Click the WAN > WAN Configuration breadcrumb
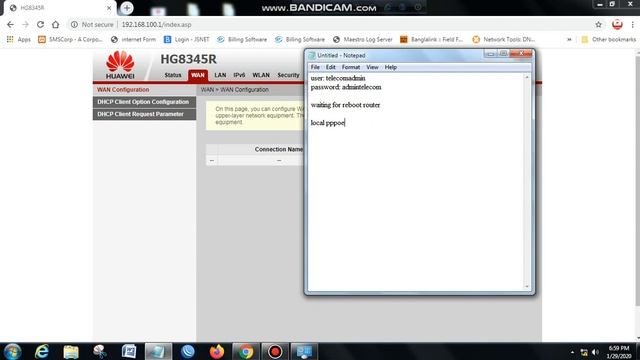Screen dimensions: 640x360 coord(235,89)
